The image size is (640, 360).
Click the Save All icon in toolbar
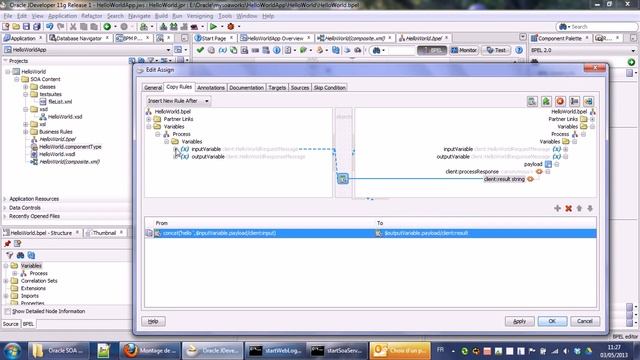click(x=36, y=27)
